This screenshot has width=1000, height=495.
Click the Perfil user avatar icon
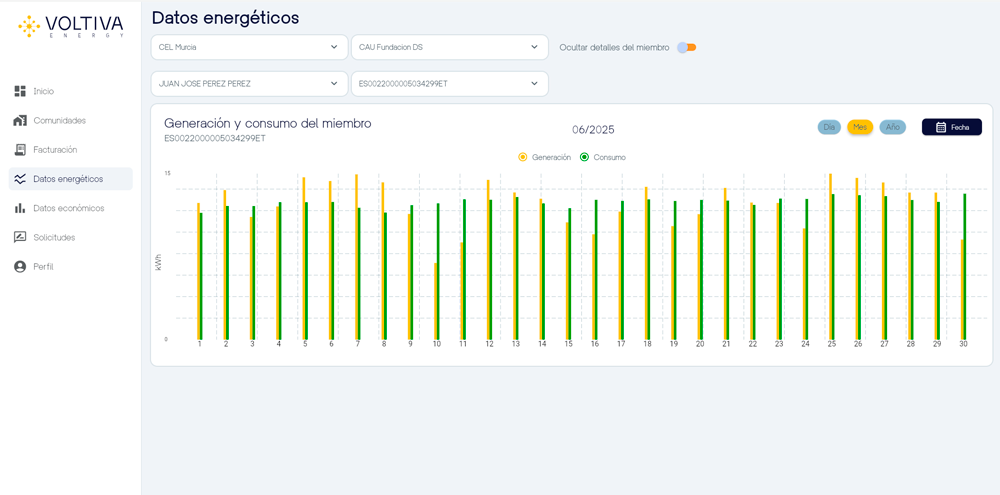[x=20, y=267]
